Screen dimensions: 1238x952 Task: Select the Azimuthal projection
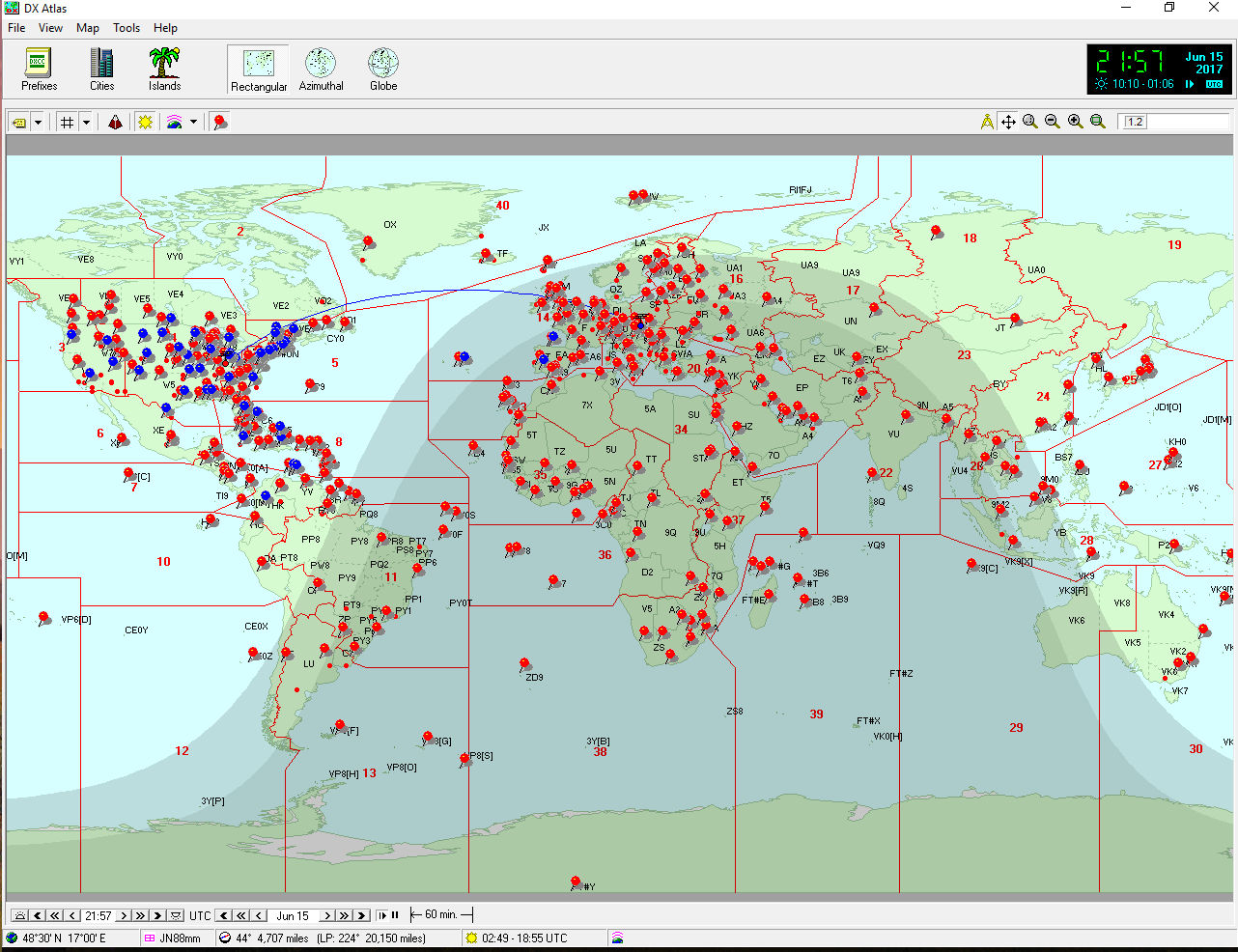321,70
